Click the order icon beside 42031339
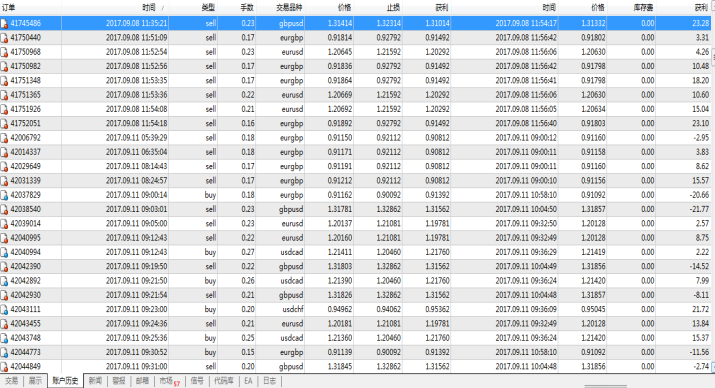 (4, 181)
